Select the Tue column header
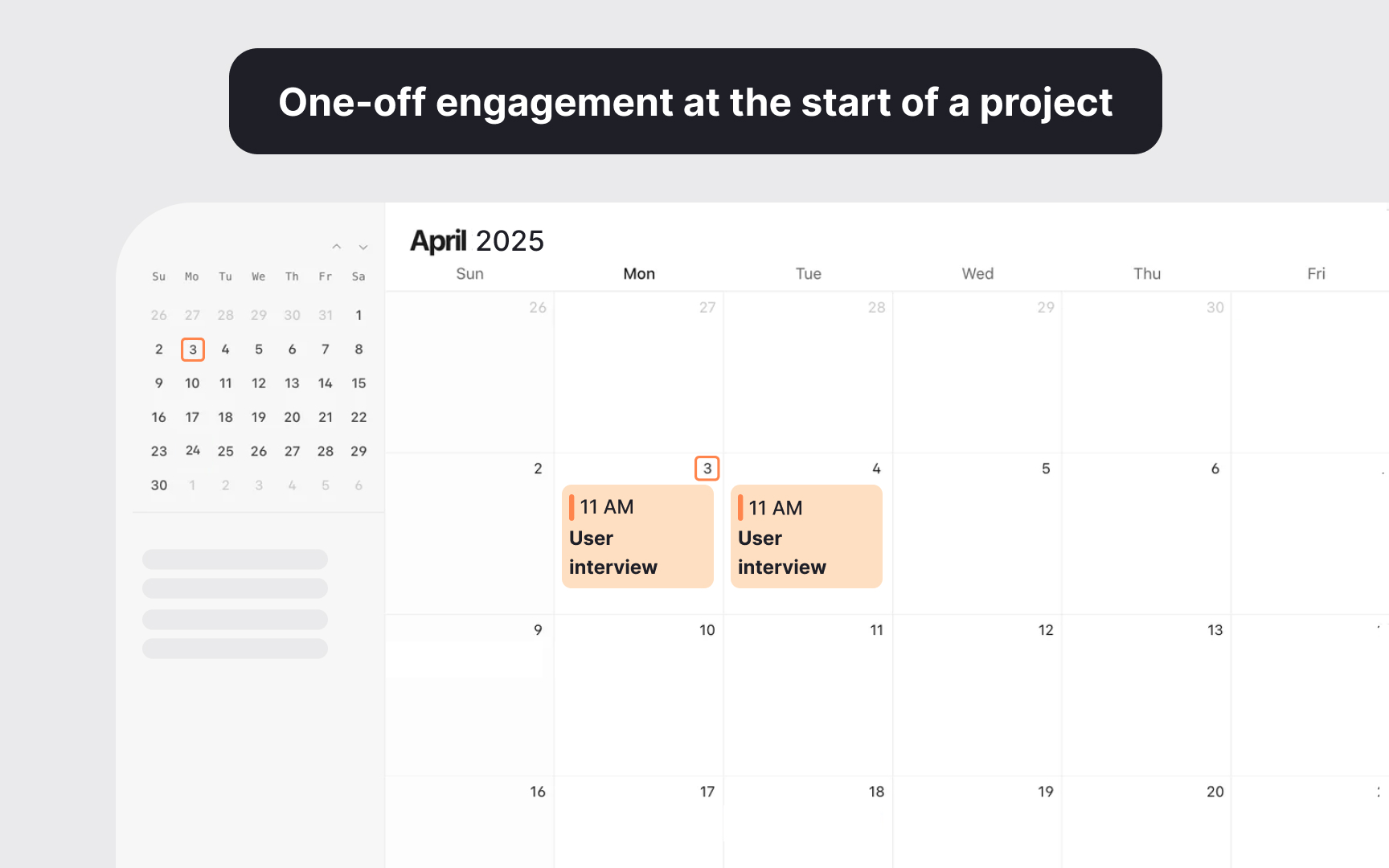The height and width of the screenshot is (868, 1389). tap(808, 273)
